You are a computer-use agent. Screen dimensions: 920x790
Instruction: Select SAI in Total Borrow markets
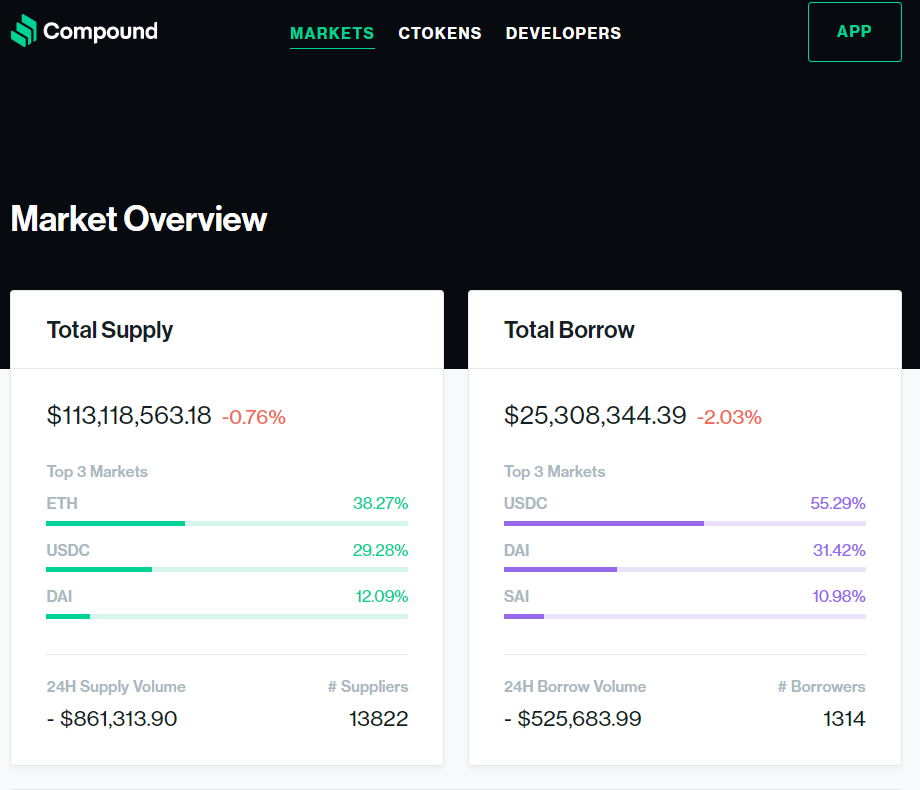click(x=517, y=597)
